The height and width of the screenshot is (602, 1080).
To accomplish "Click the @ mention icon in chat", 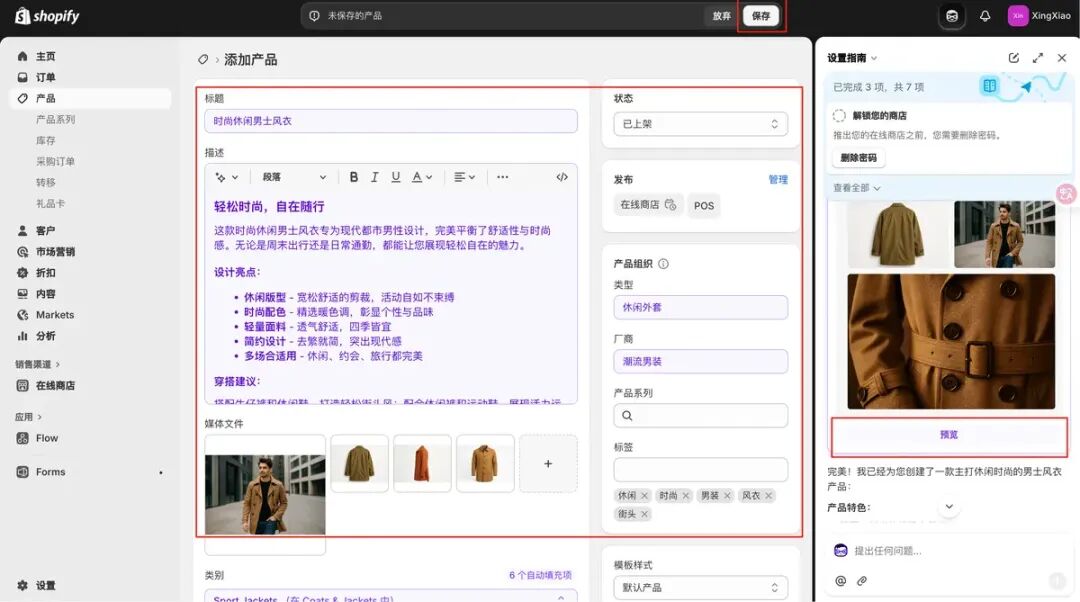I will 841,581.
